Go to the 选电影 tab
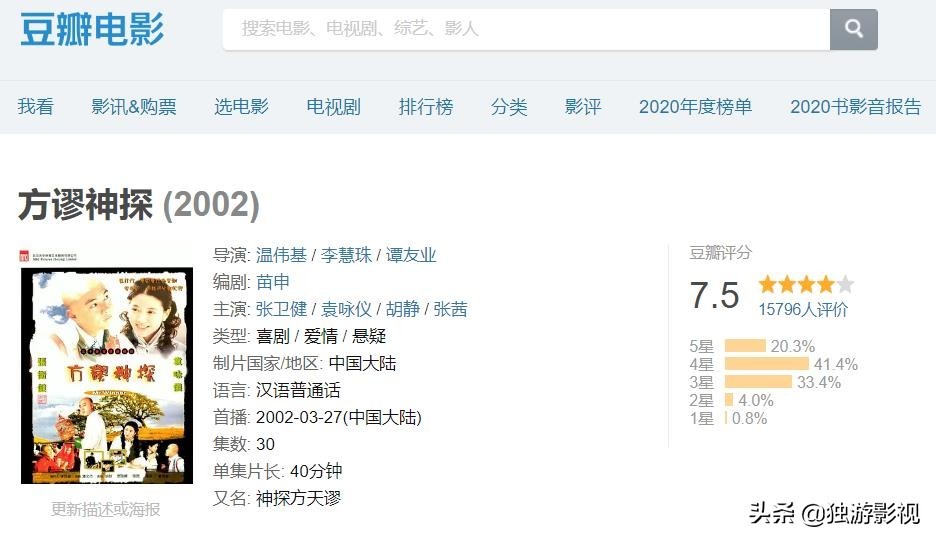Viewport: 936px width, 541px height. tap(241, 107)
